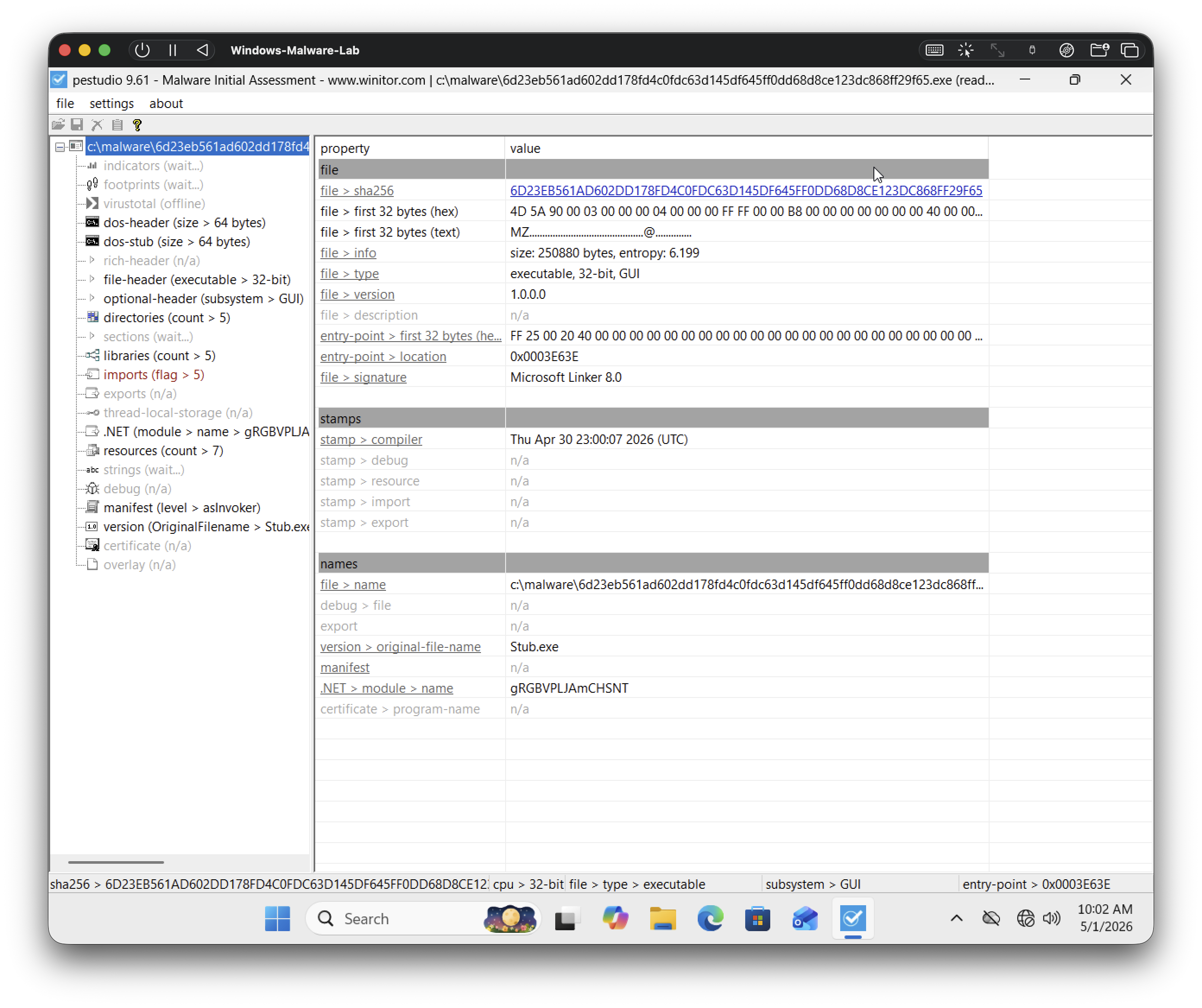
Task: Click the 'value' column header
Action: pyautogui.click(x=747, y=148)
